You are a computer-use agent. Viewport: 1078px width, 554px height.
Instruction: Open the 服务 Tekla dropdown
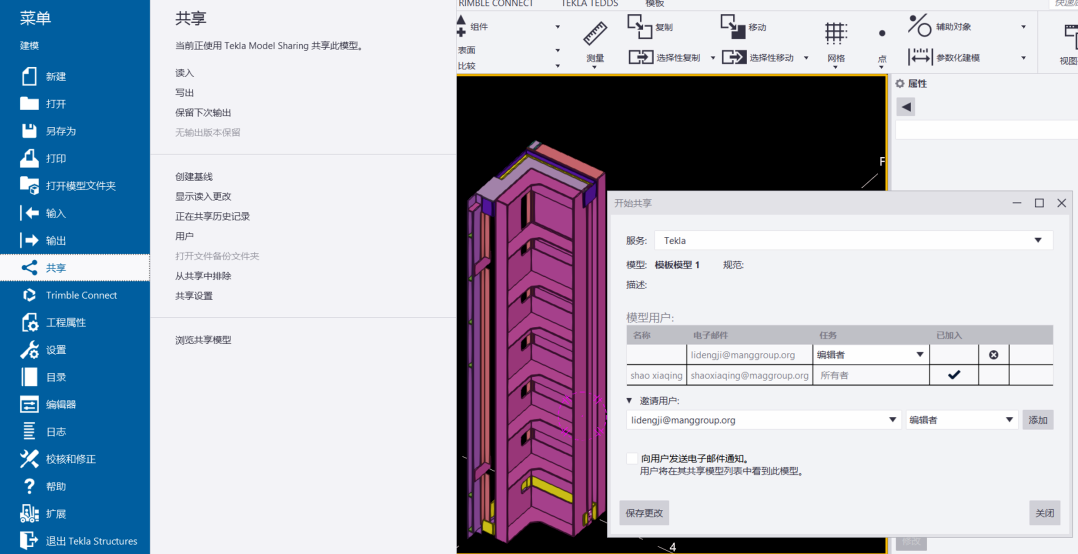pyautogui.click(x=1037, y=241)
